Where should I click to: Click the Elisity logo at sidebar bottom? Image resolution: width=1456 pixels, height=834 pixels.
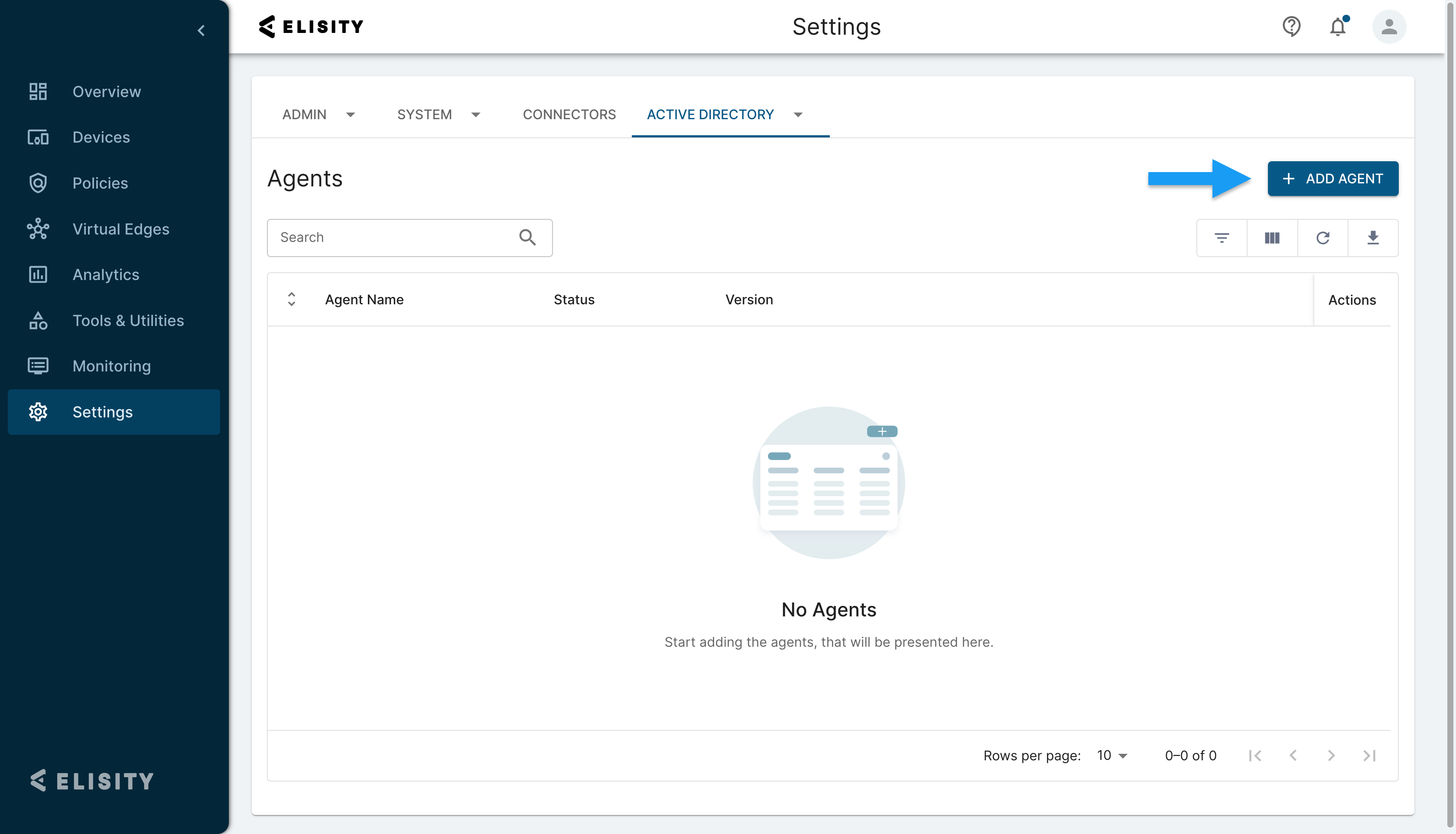coord(91,781)
